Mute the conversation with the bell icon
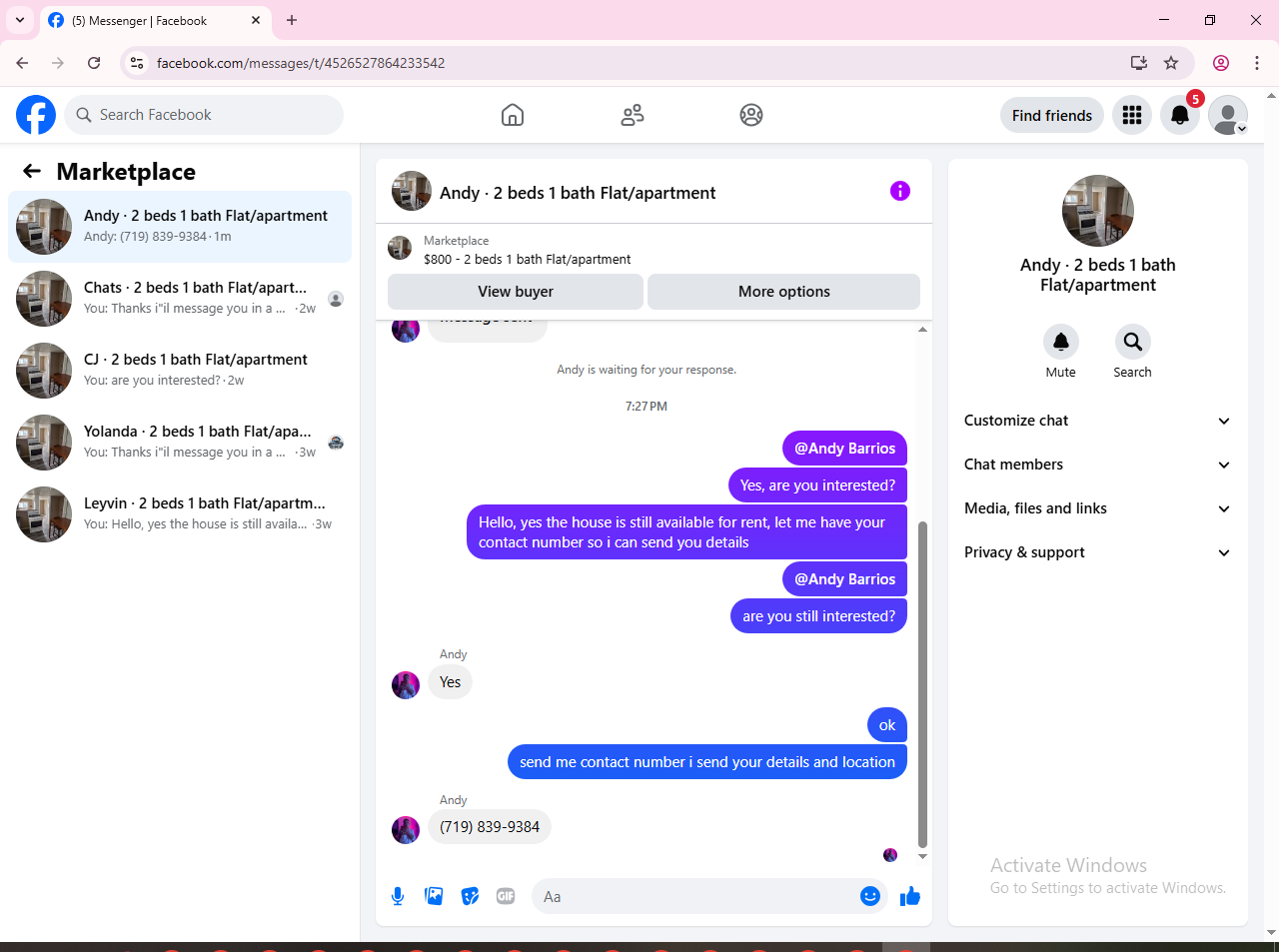Viewport: 1279px width, 952px height. pyautogui.click(x=1061, y=342)
